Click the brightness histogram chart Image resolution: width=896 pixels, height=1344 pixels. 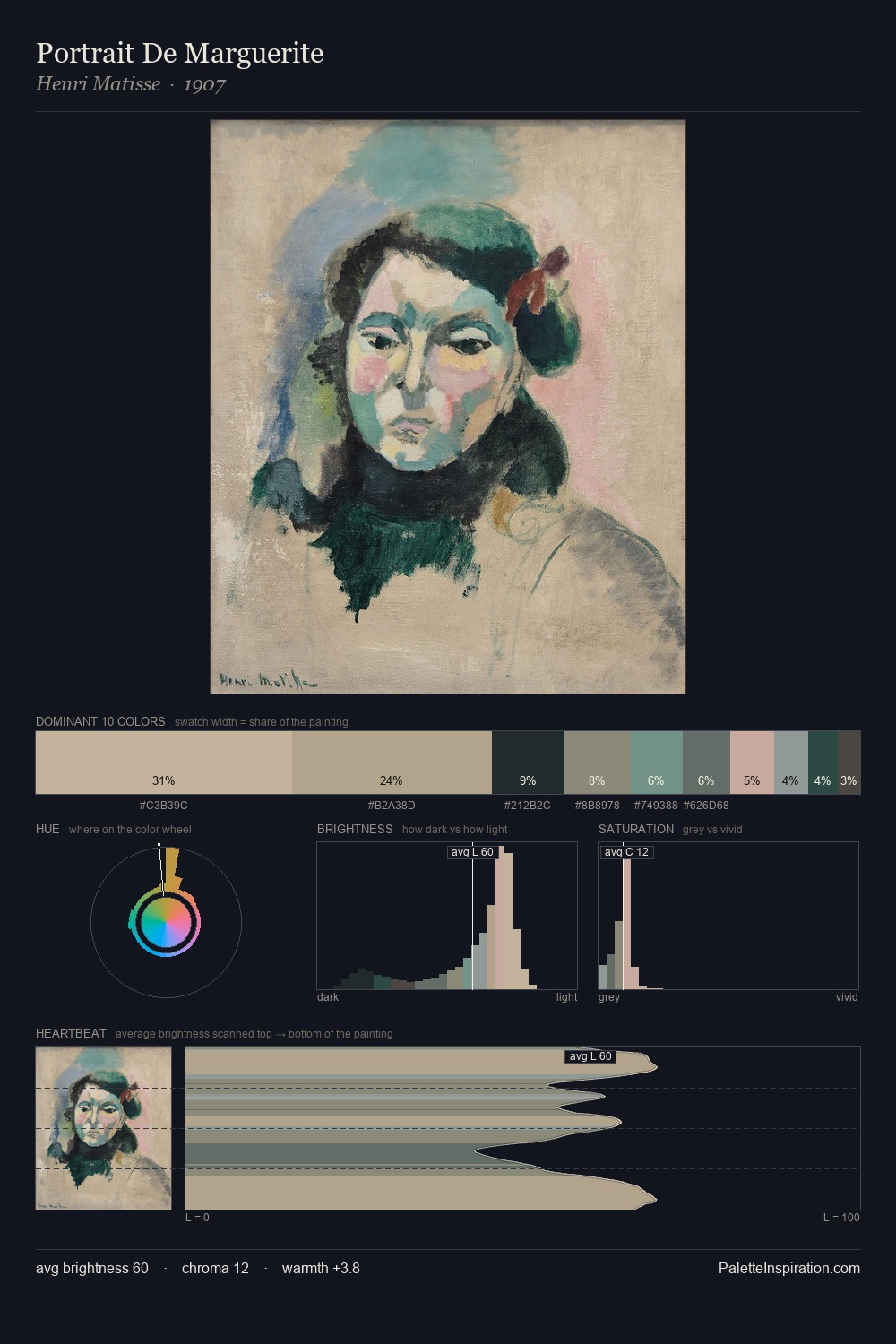[447, 916]
